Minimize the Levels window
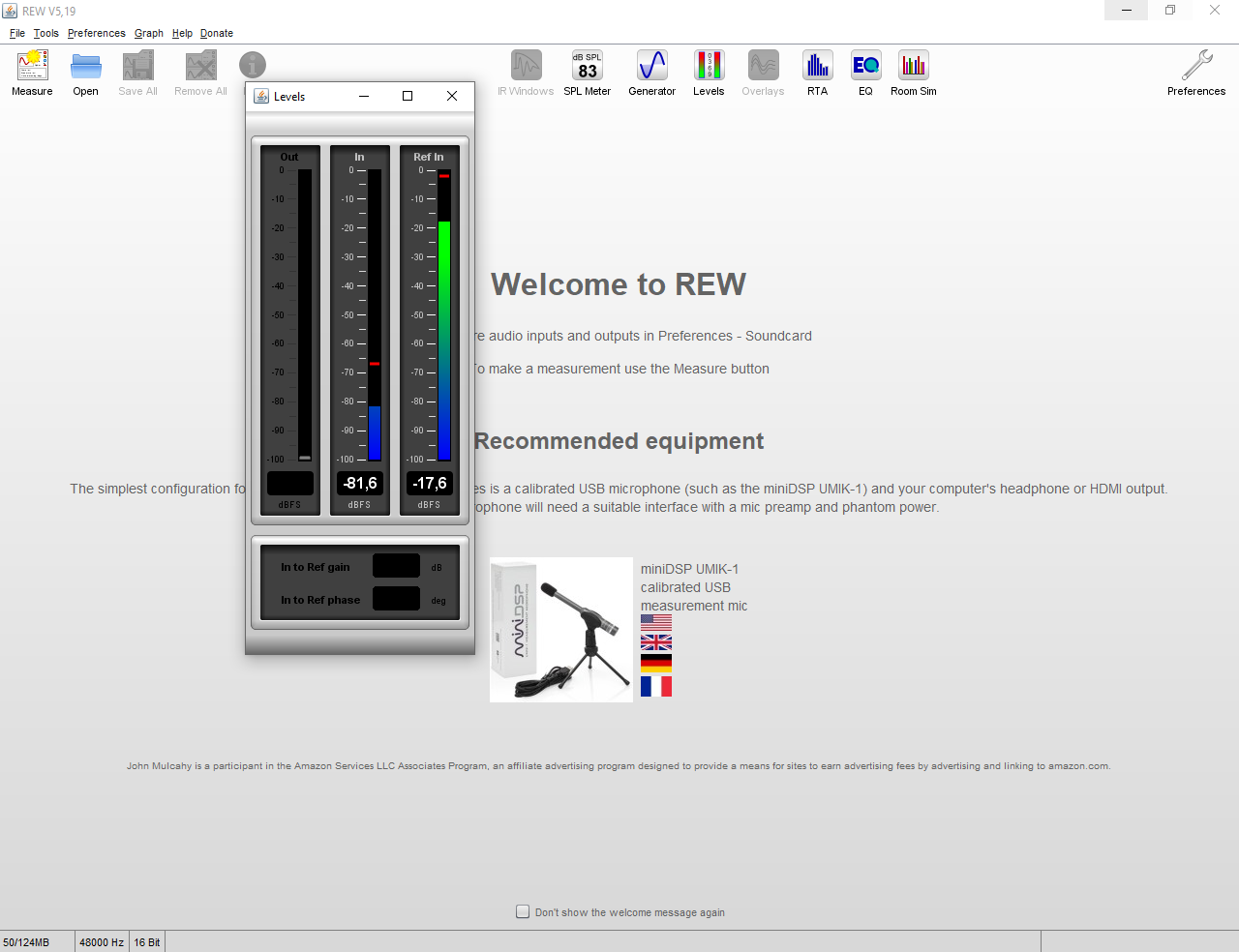1239x952 pixels. pyautogui.click(x=364, y=96)
